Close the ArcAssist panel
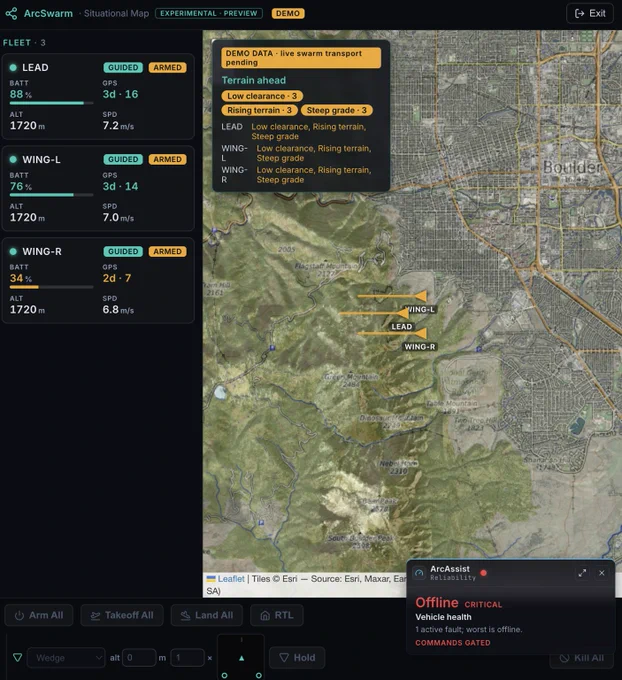Image resolution: width=622 pixels, height=680 pixels. coord(602,573)
